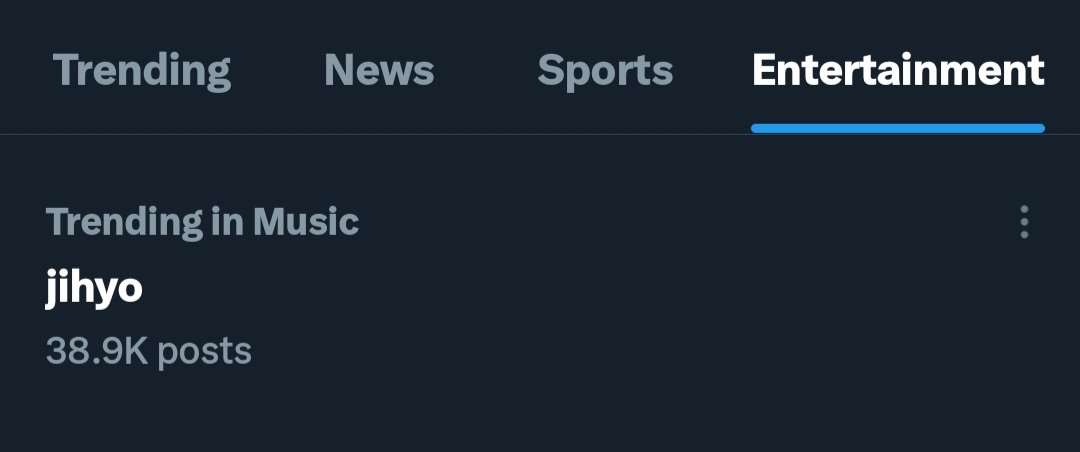Screen dimensions: 1080x452
Task: Open the jihyo trending topic
Action: click(94, 288)
